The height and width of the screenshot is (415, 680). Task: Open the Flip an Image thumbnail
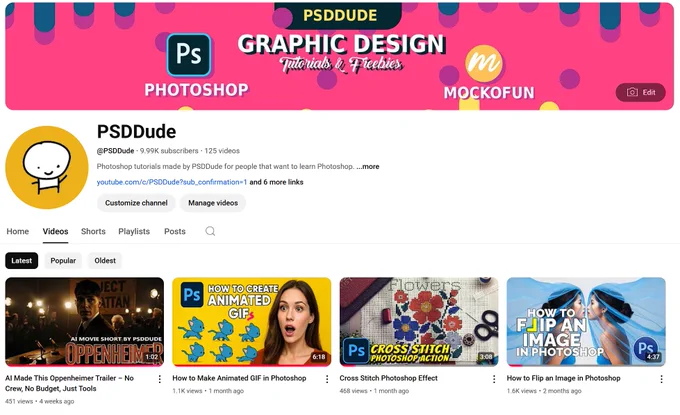(586, 322)
